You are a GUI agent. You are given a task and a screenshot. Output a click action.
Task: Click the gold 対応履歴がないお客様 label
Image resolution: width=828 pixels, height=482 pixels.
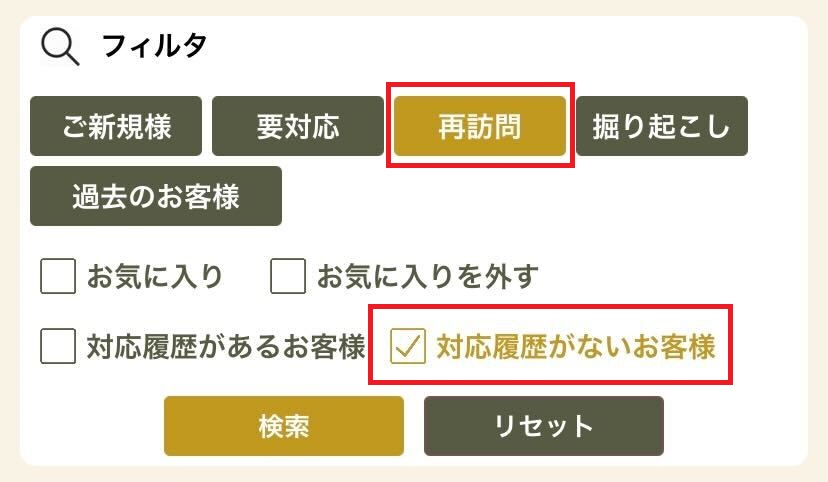pyautogui.click(x=576, y=347)
